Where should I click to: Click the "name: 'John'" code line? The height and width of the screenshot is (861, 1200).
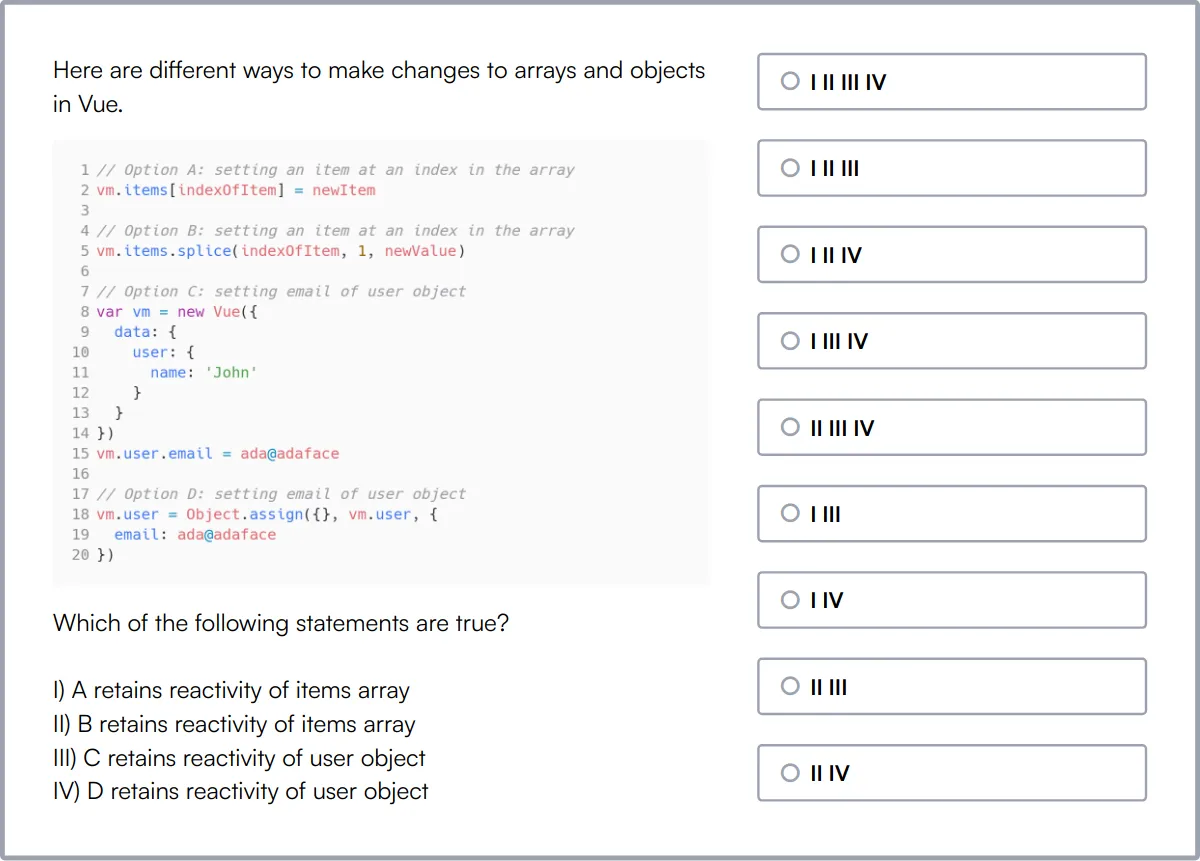click(x=204, y=373)
